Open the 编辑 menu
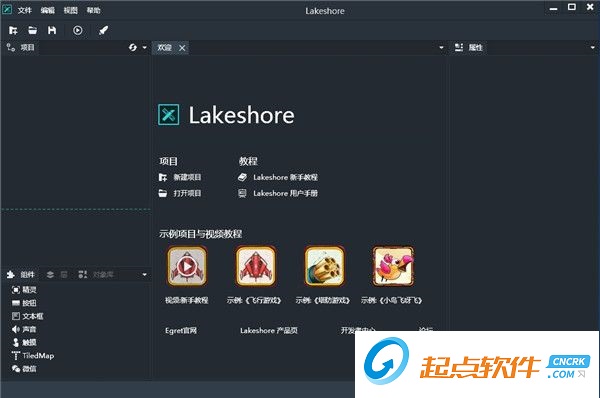Viewport: 600px width, 398px height. 47,10
